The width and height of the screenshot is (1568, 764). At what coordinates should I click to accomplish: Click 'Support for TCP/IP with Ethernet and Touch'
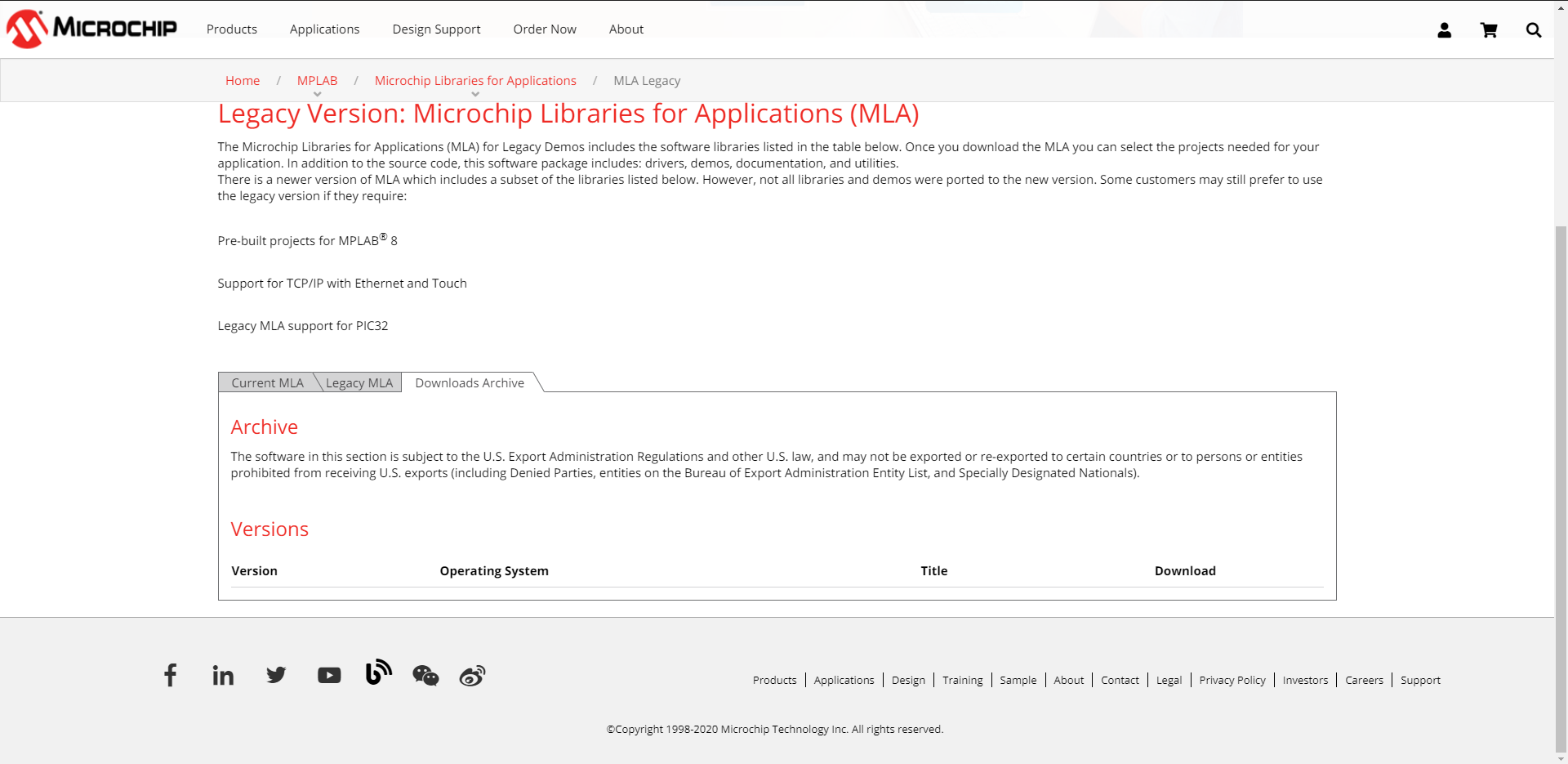[x=342, y=283]
